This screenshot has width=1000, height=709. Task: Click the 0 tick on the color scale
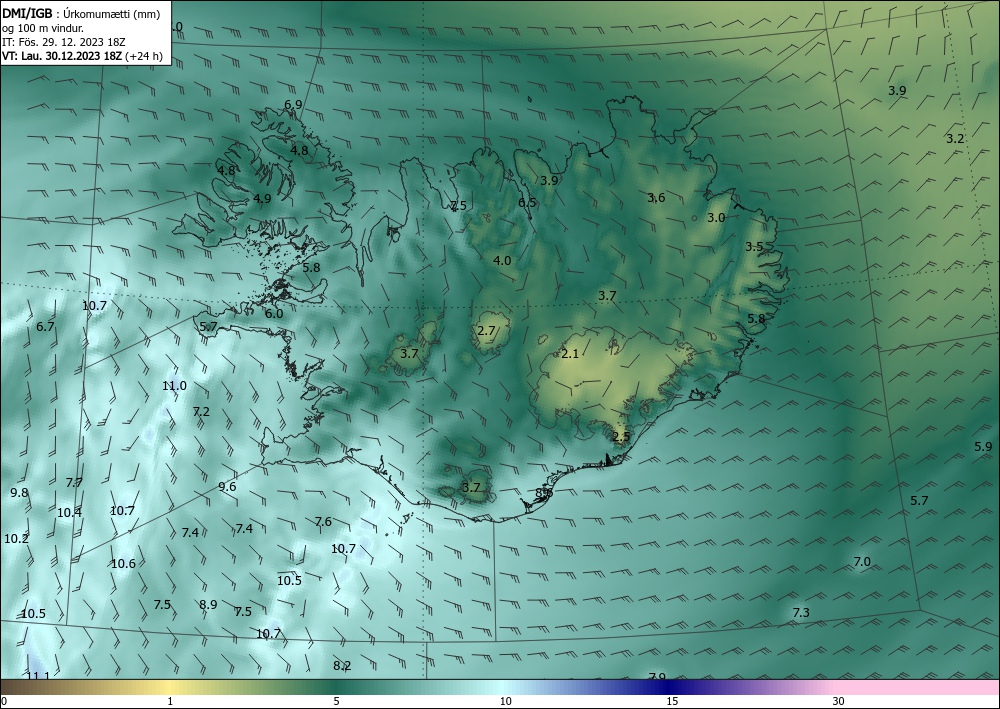(4, 702)
